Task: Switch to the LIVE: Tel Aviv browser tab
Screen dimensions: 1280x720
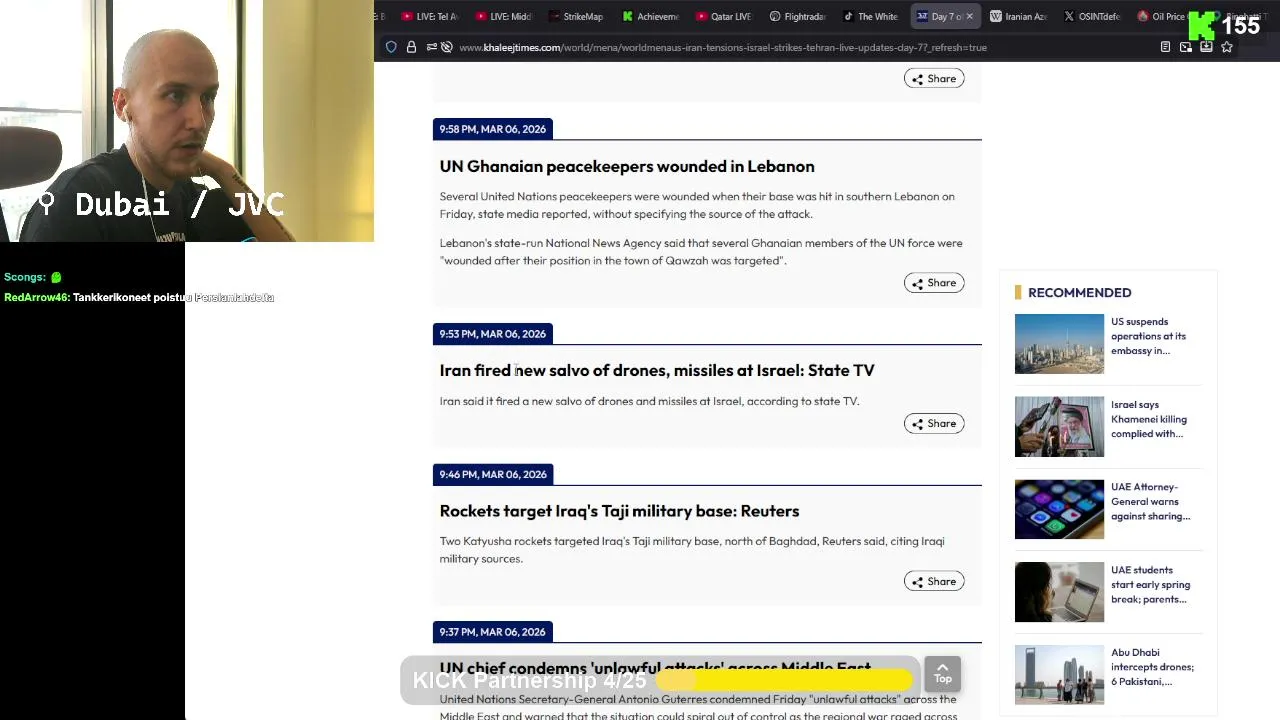Action: (429, 16)
